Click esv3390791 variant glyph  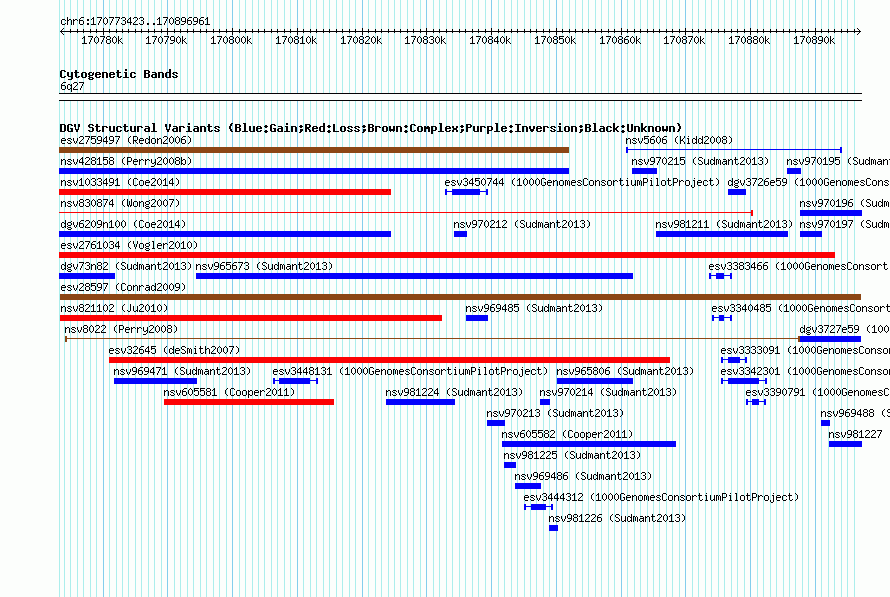click(x=756, y=402)
